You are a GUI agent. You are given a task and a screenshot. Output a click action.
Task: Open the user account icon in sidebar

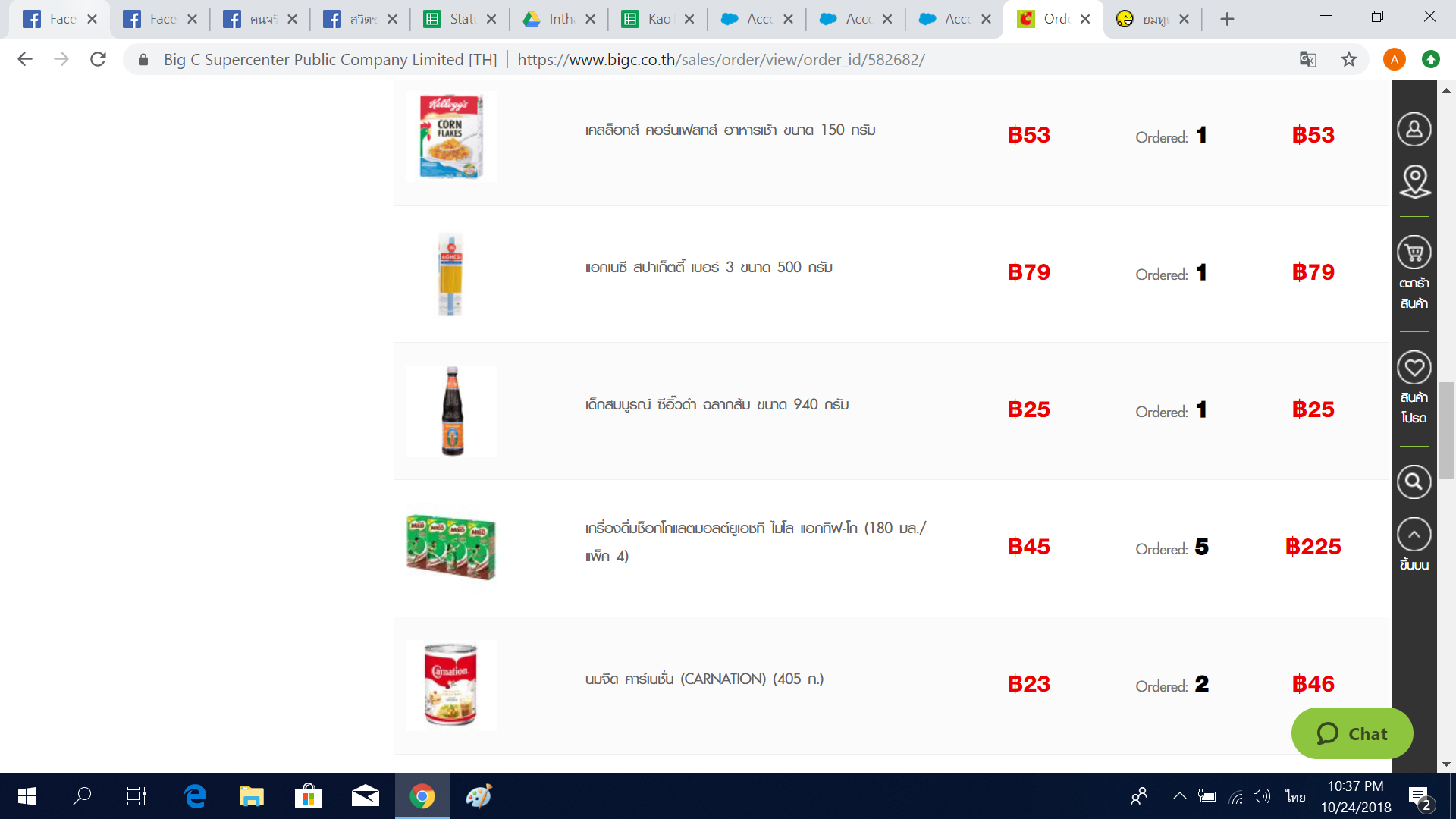pos(1414,130)
